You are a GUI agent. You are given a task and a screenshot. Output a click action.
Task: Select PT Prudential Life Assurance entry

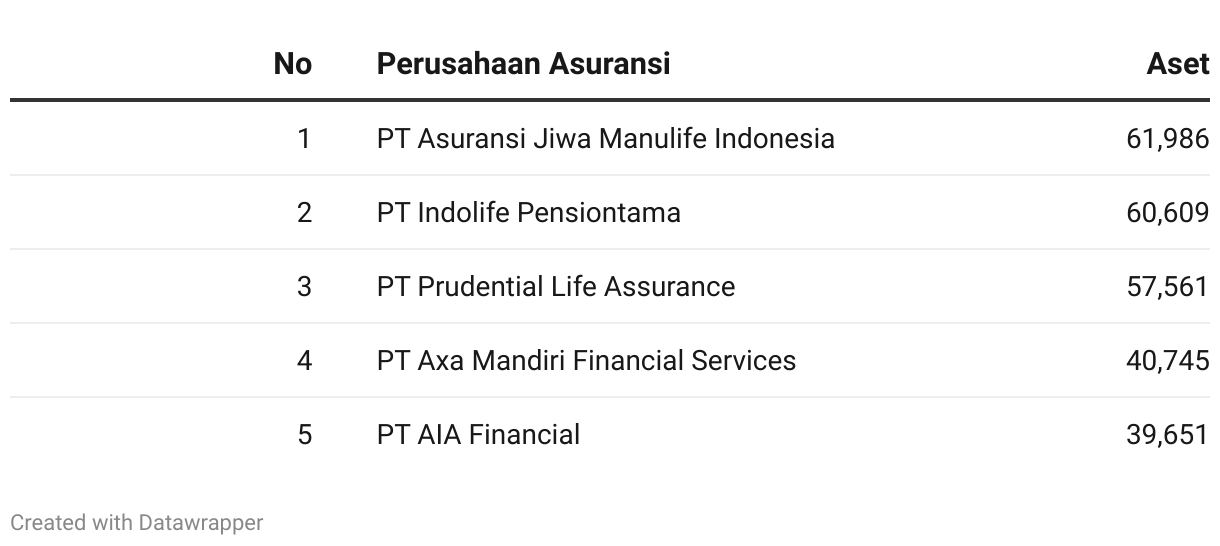(555, 286)
